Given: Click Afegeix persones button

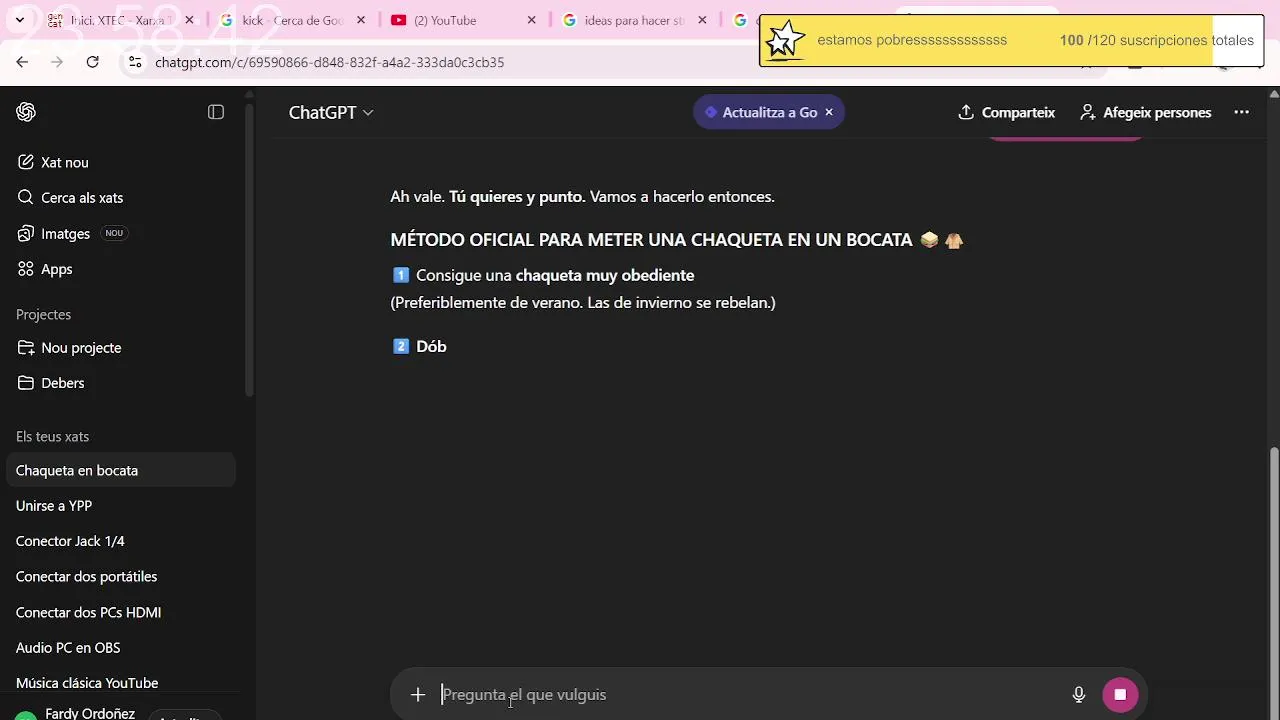Looking at the screenshot, I should (x=1146, y=112).
